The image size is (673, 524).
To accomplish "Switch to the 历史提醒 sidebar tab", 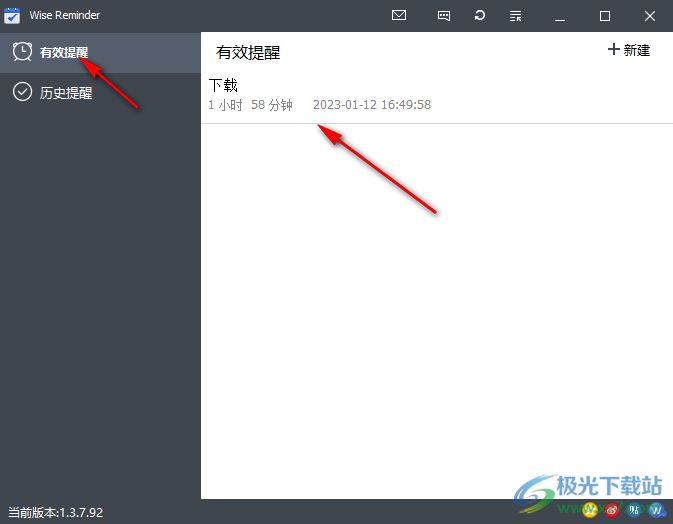I will (100, 92).
